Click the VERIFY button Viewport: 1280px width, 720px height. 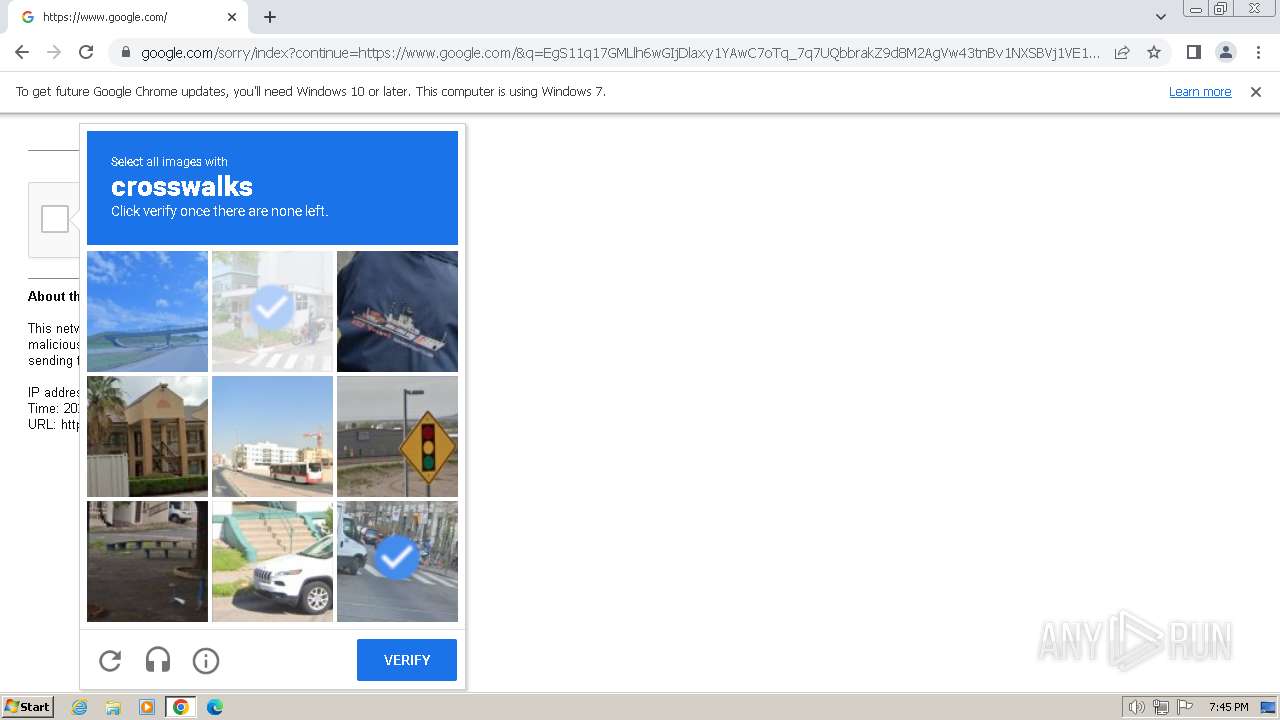(407, 660)
